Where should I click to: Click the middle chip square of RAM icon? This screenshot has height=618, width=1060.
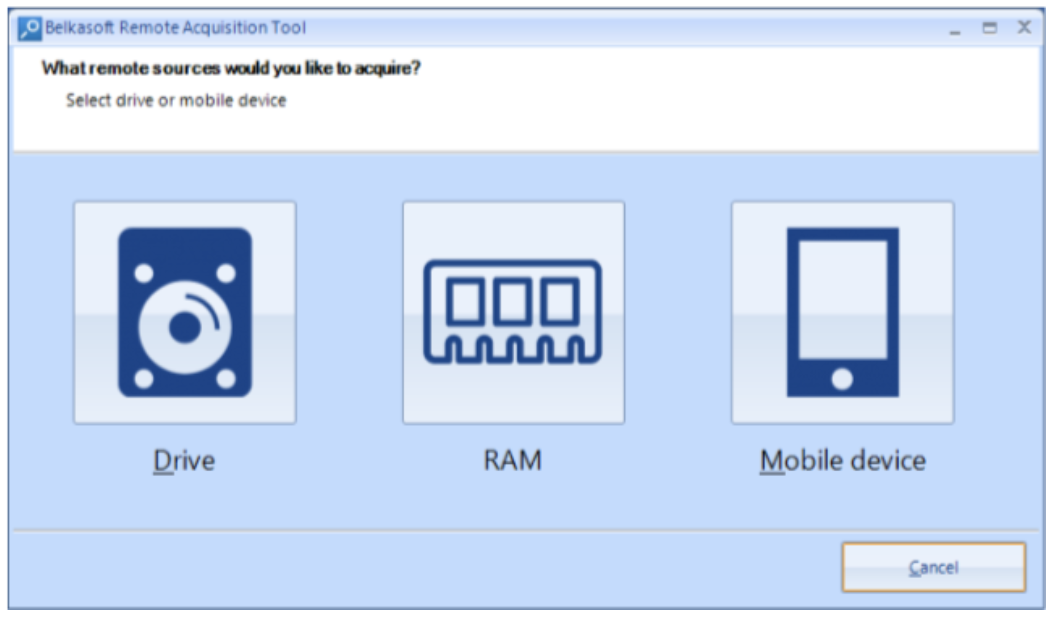[x=512, y=302]
